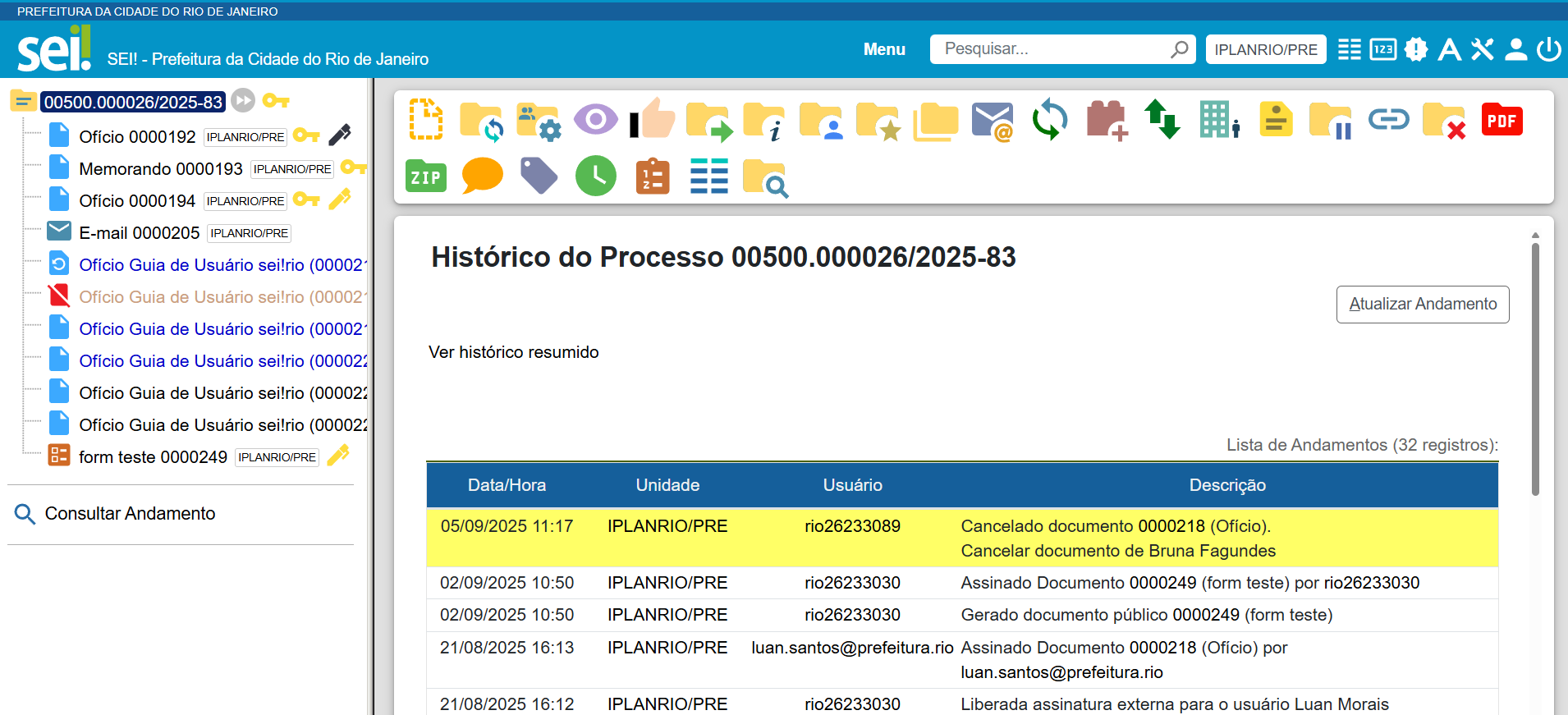Click the purple eye icon

coord(595,120)
